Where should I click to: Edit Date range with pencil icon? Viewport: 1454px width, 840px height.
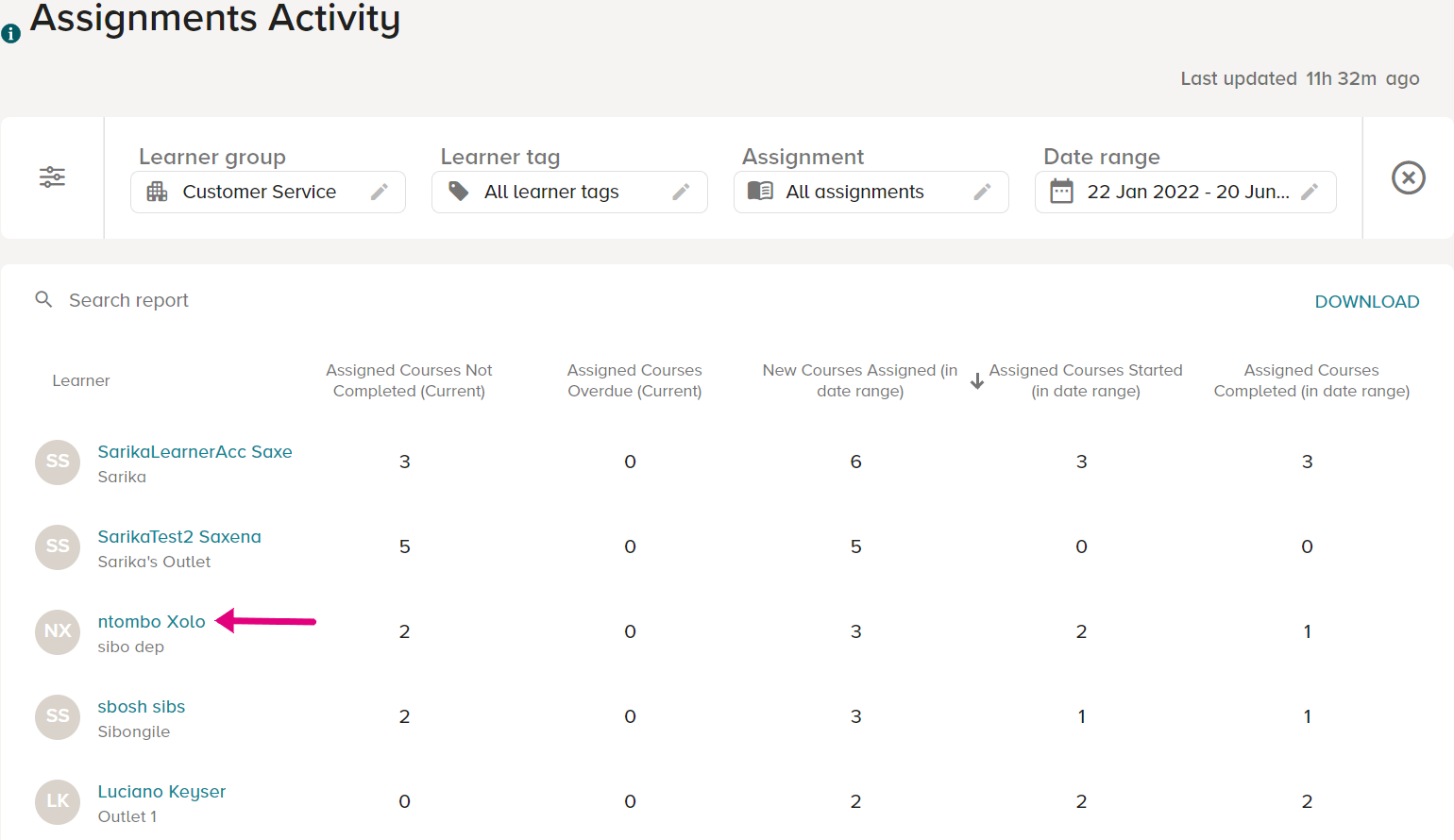coord(1310,192)
